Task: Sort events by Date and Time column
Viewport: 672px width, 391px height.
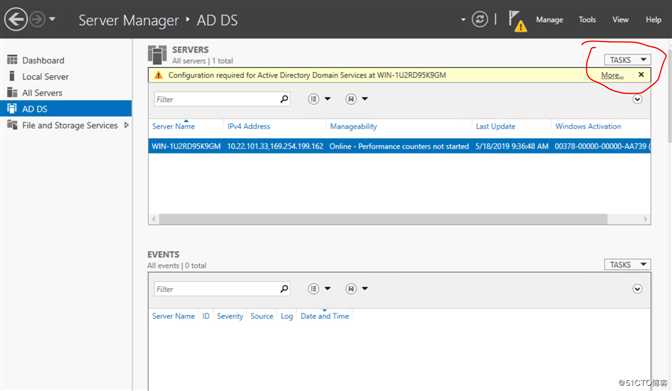Action: point(324,316)
